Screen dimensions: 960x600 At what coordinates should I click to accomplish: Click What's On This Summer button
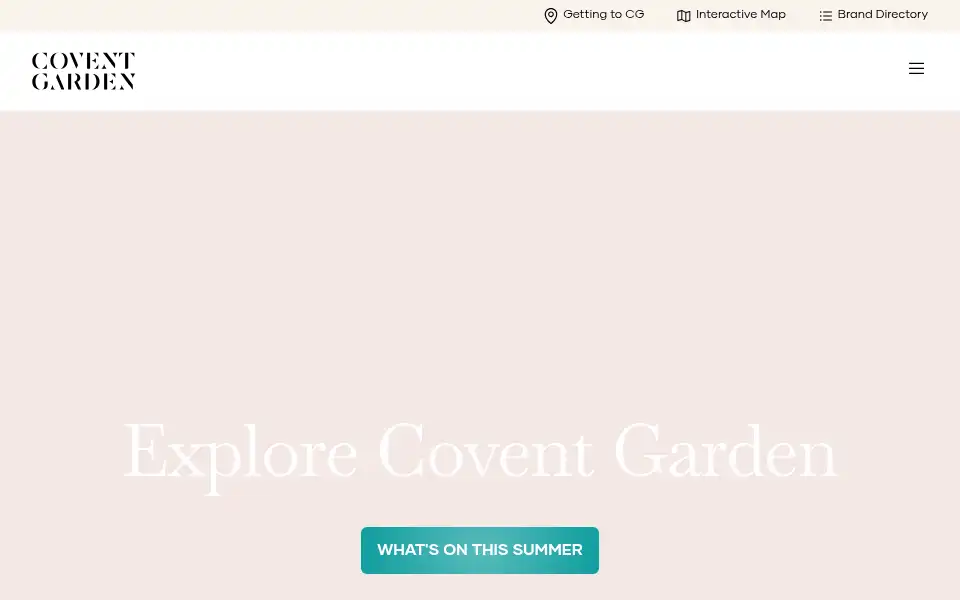(x=480, y=550)
